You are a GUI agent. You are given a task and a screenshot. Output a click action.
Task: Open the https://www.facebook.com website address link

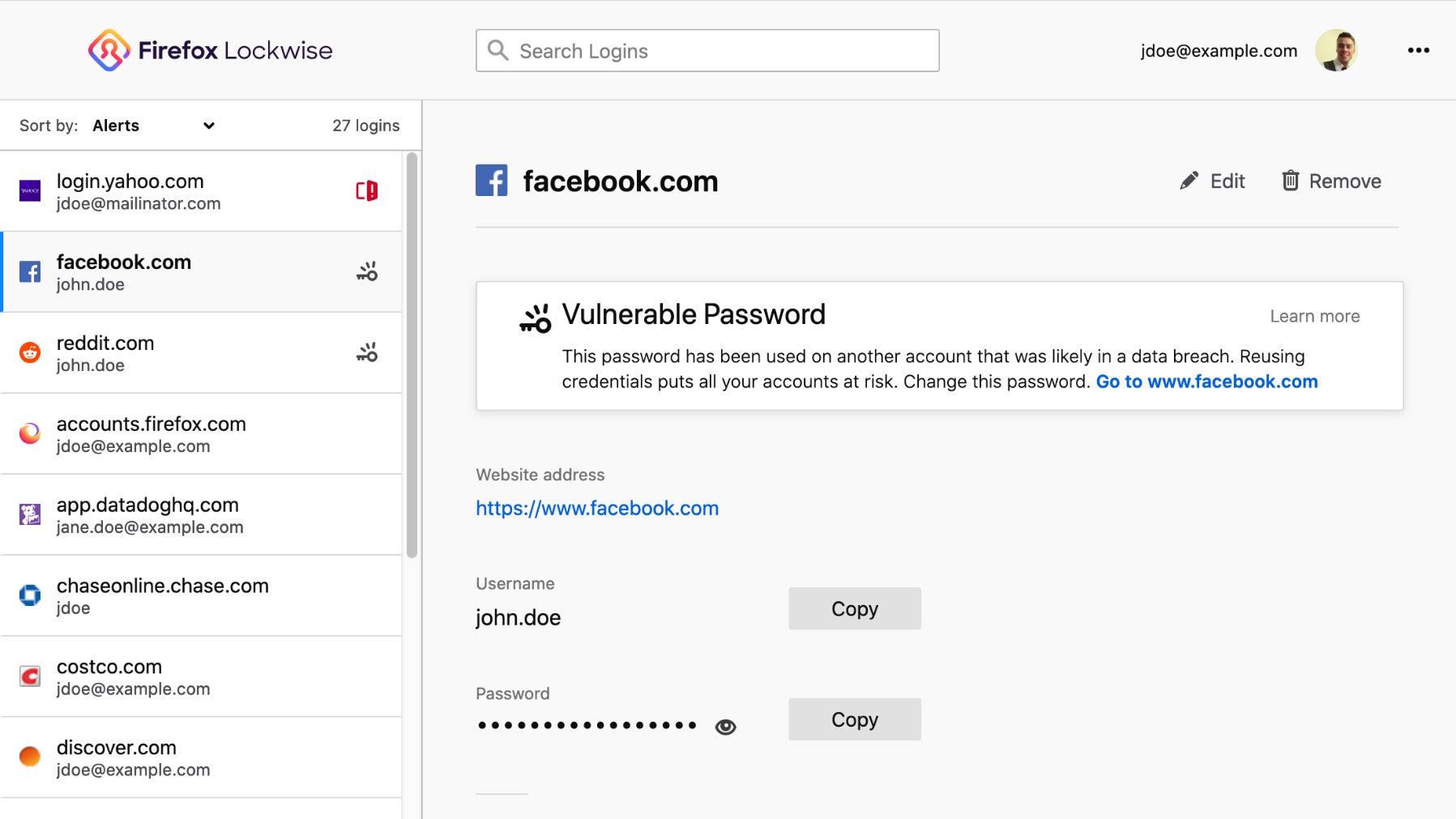click(x=597, y=508)
